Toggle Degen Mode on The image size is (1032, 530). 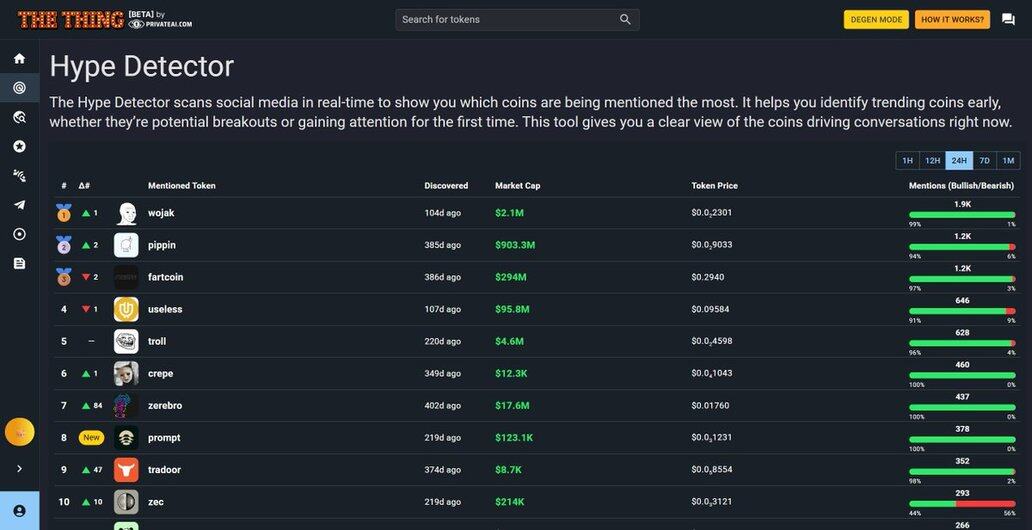point(876,19)
